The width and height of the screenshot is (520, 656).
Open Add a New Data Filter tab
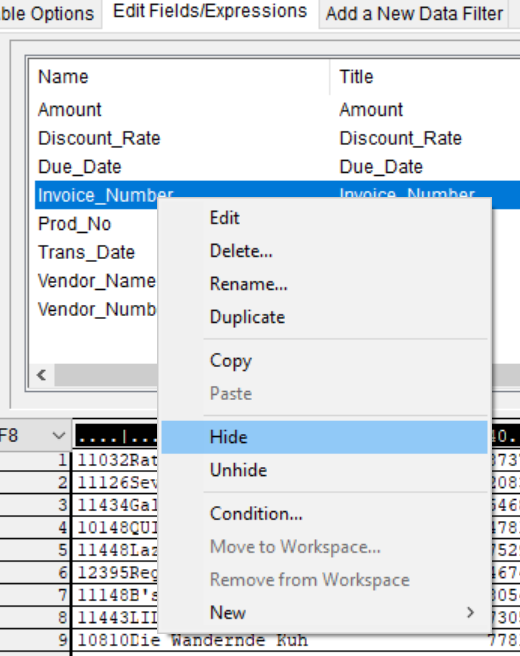[x=414, y=14]
